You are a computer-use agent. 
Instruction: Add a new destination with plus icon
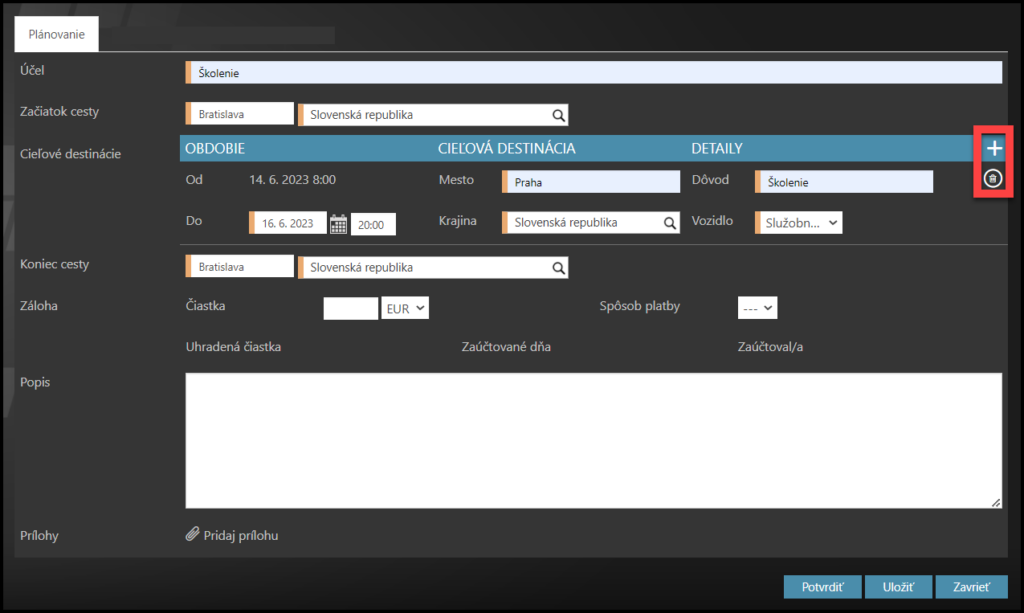993,148
